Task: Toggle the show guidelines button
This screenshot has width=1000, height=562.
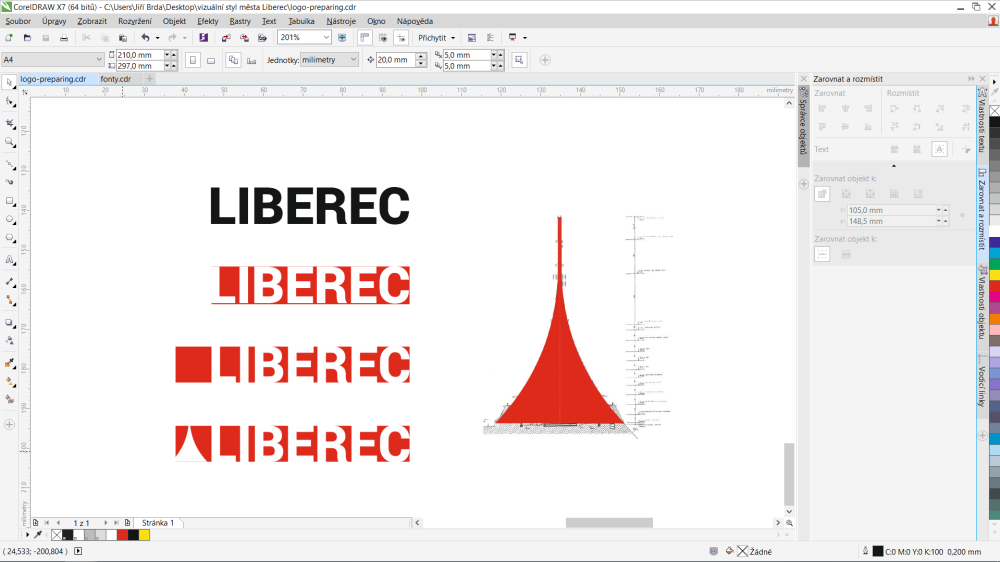Action: [401, 38]
